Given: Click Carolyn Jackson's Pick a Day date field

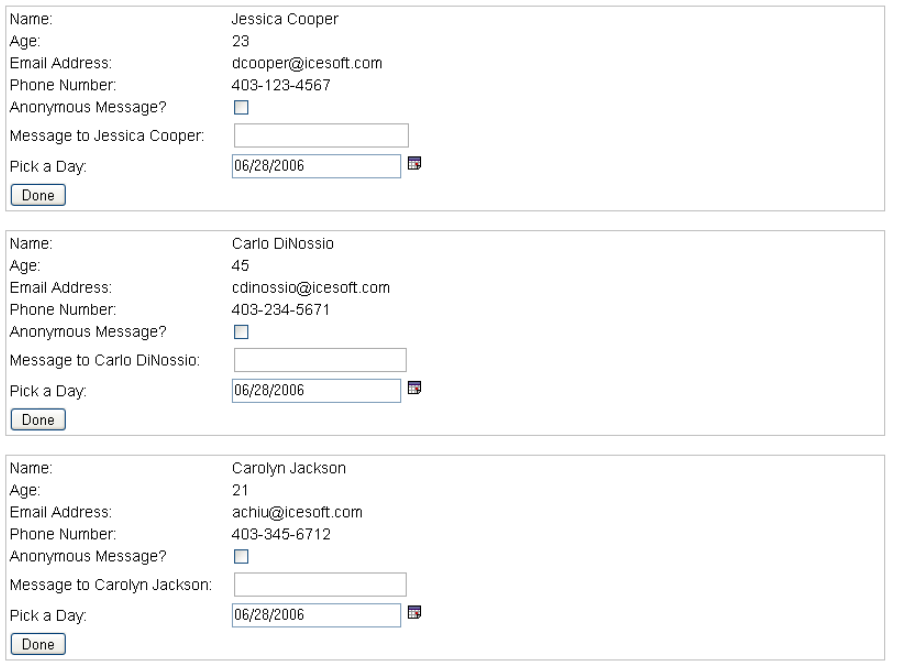Looking at the screenshot, I should (x=316, y=614).
